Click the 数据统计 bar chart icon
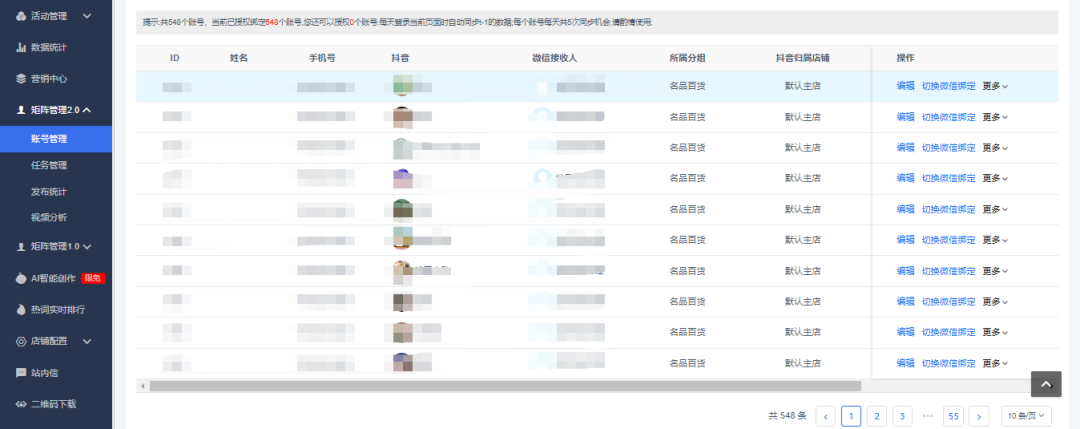The image size is (1080, 429). 21,47
